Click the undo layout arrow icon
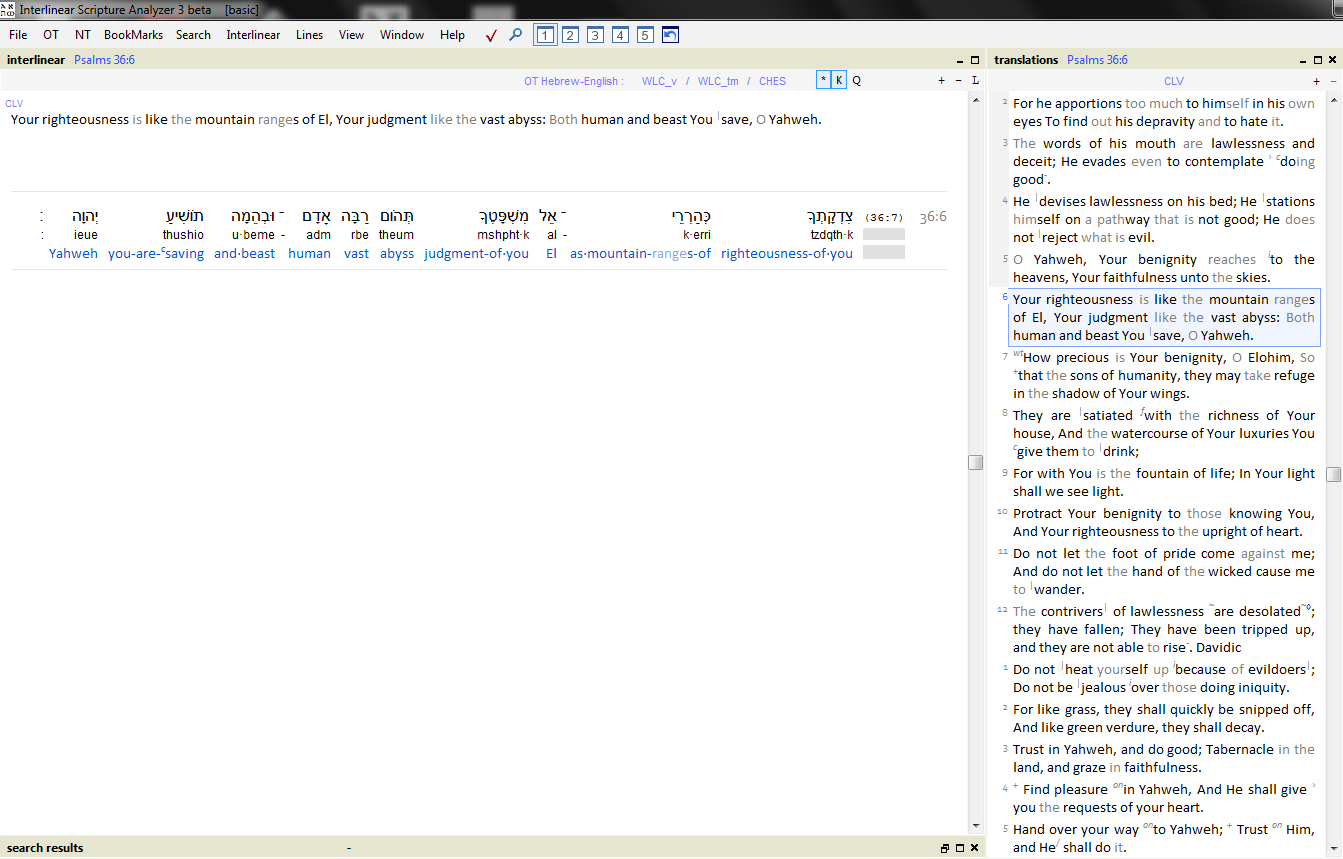The height and width of the screenshot is (859, 1343). (670, 35)
